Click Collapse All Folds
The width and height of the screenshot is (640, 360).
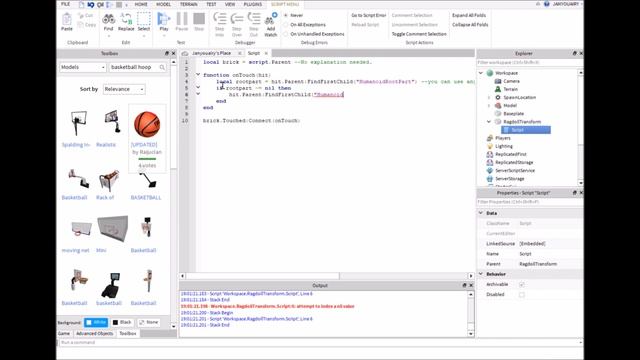pos(470,25)
